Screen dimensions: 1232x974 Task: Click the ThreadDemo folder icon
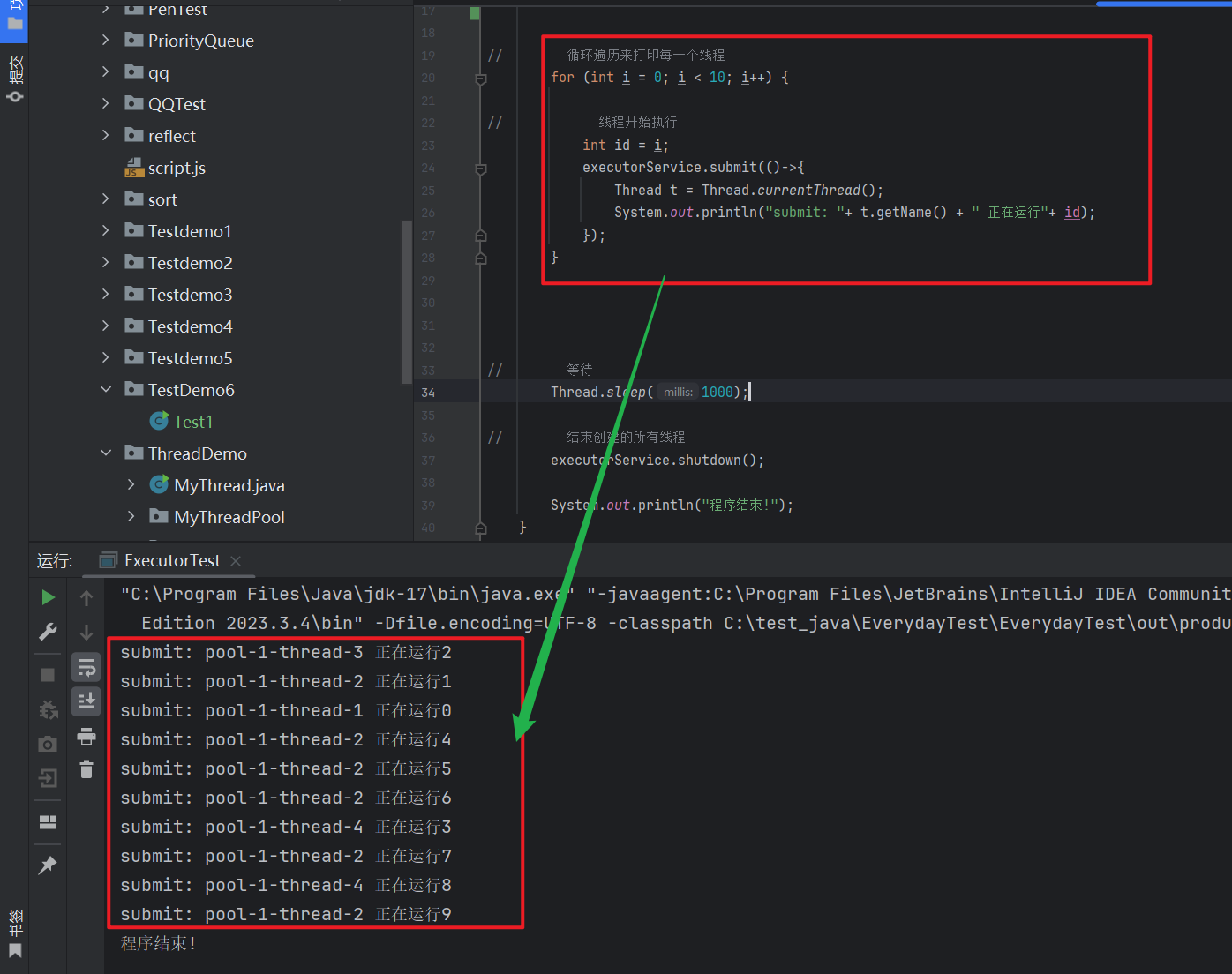pyautogui.click(x=134, y=453)
